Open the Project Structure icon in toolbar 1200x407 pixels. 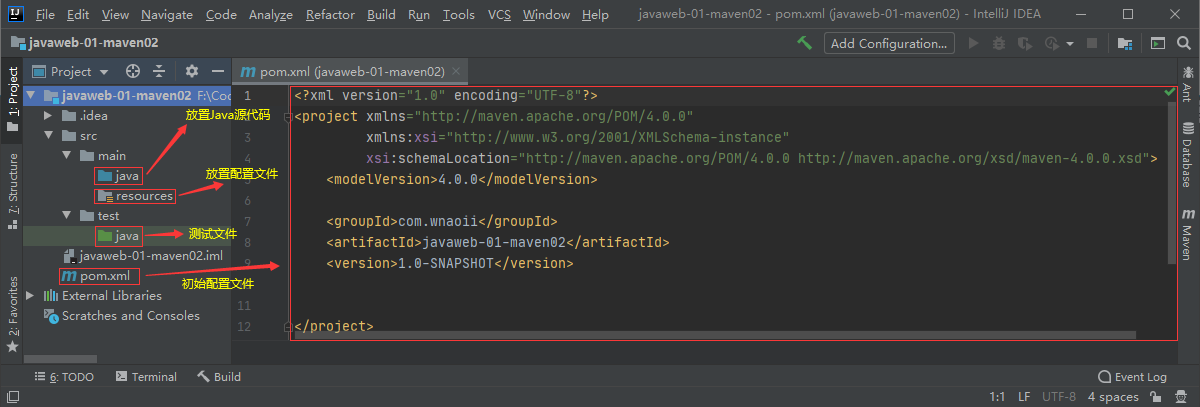1125,43
